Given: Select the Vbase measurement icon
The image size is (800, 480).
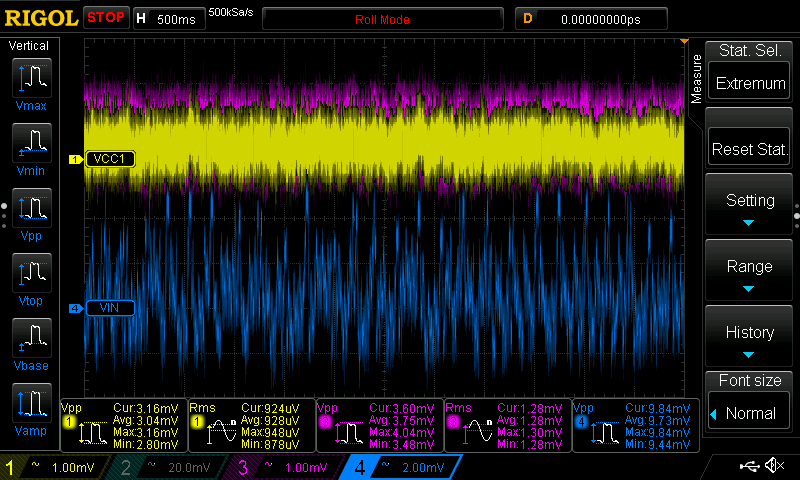Looking at the screenshot, I should tap(32, 338).
